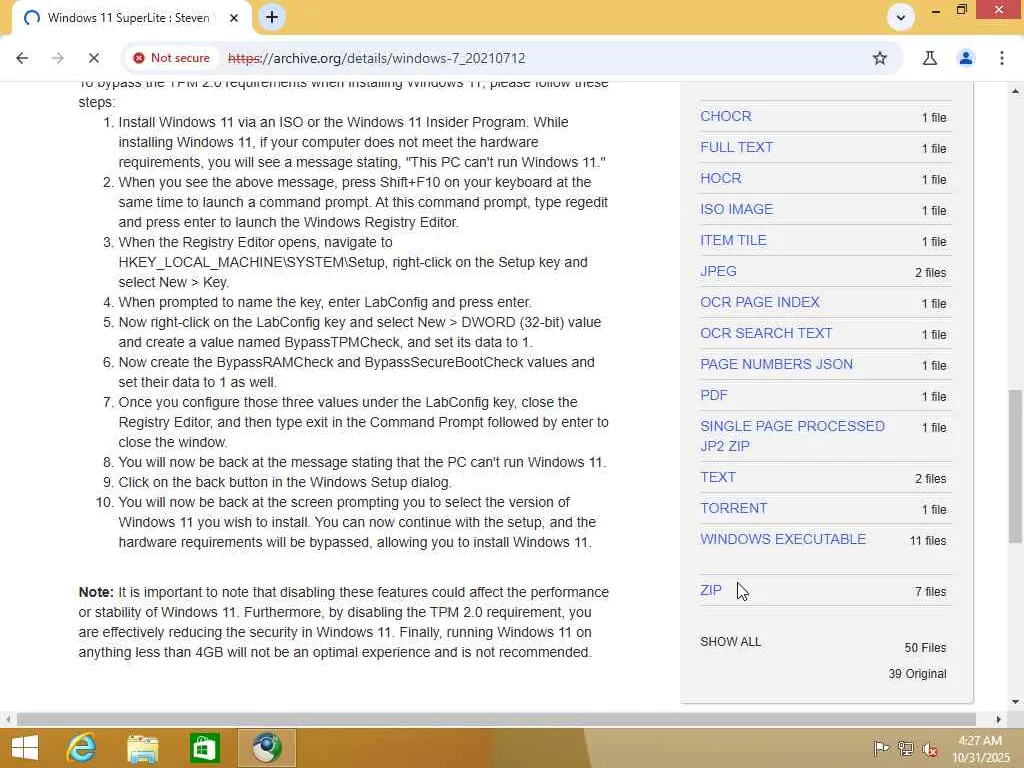Download the PDF file
Screen dimensions: 1024x768
pos(714,395)
